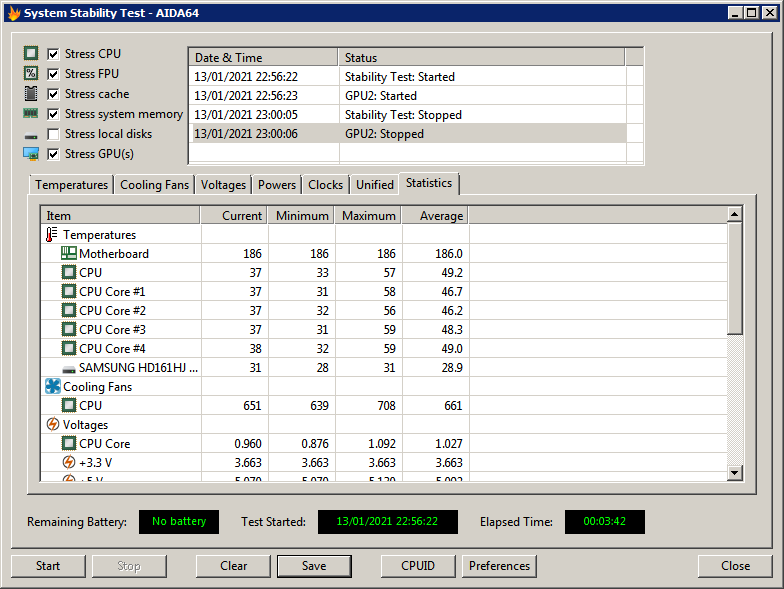The width and height of the screenshot is (784, 589).
Task: Click the Motherboard row icon
Action: coord(68,253)
